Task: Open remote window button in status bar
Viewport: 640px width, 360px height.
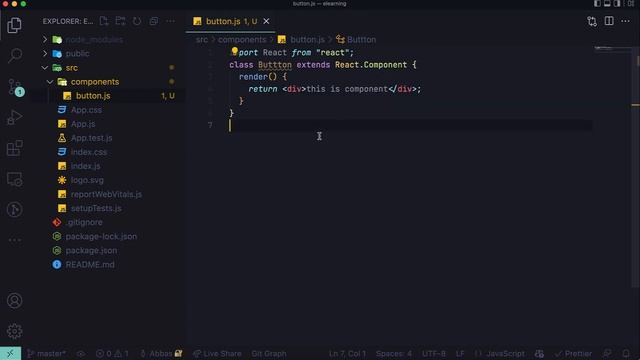Action: (x=10, y=353)
